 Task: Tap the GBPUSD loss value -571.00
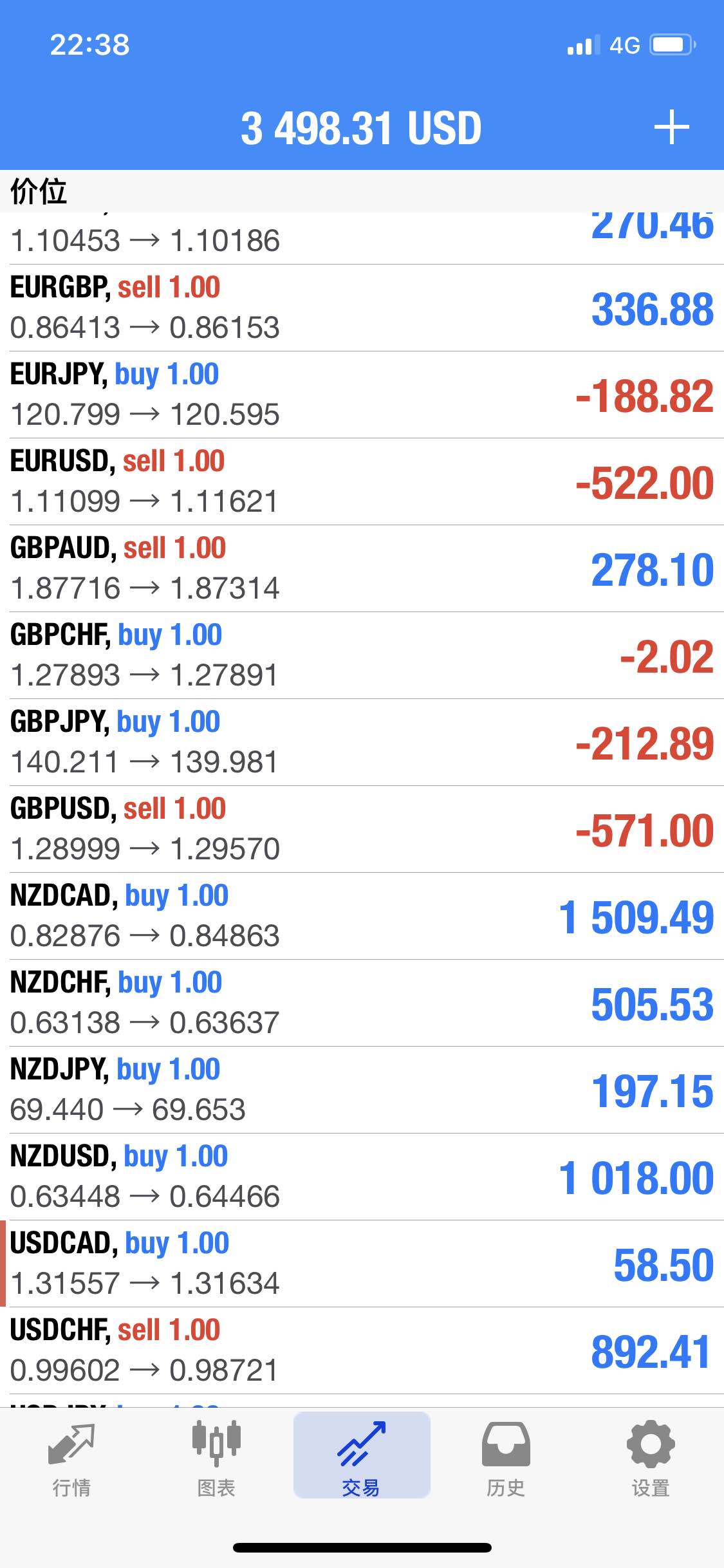(645, 830)
